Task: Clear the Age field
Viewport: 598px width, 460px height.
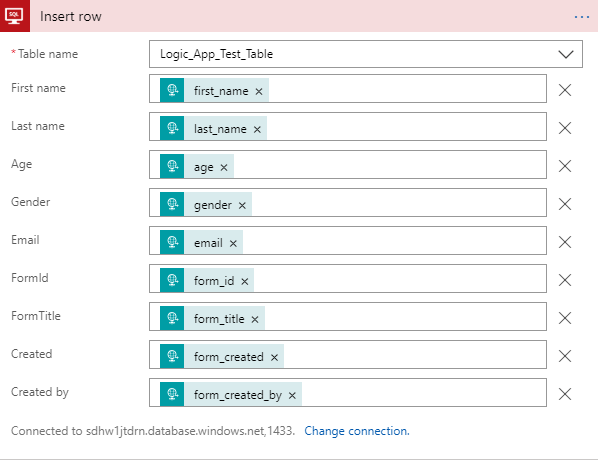Action: (565, 166)
